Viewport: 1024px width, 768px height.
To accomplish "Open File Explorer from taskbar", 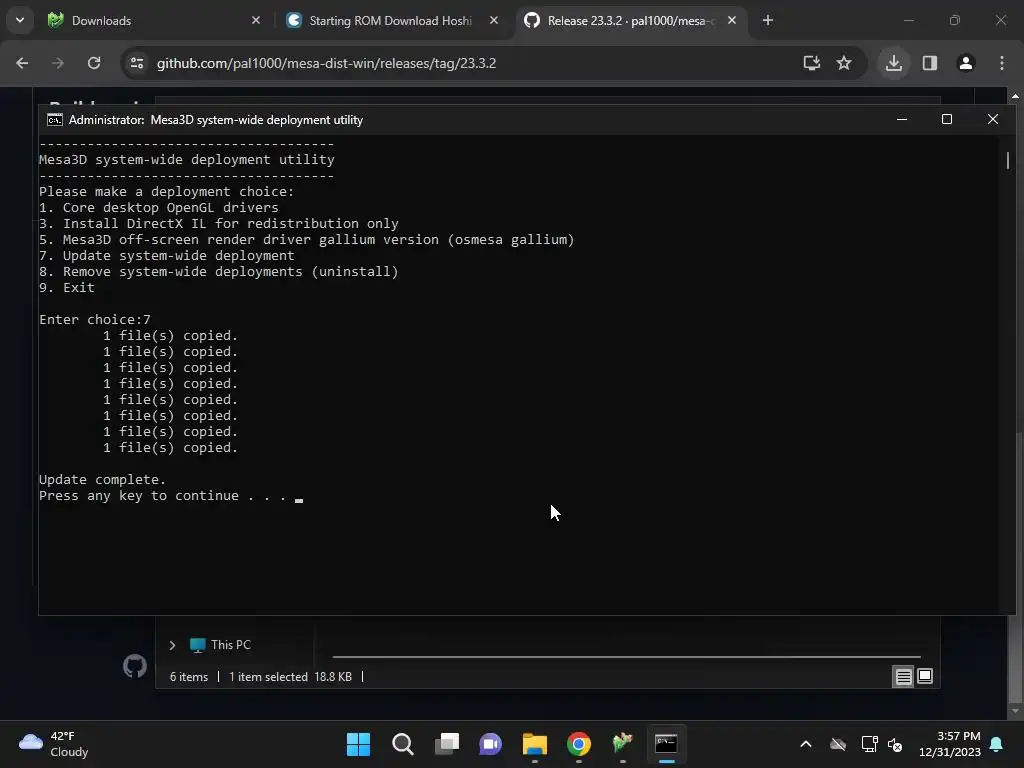I will [x=535, y=744].
